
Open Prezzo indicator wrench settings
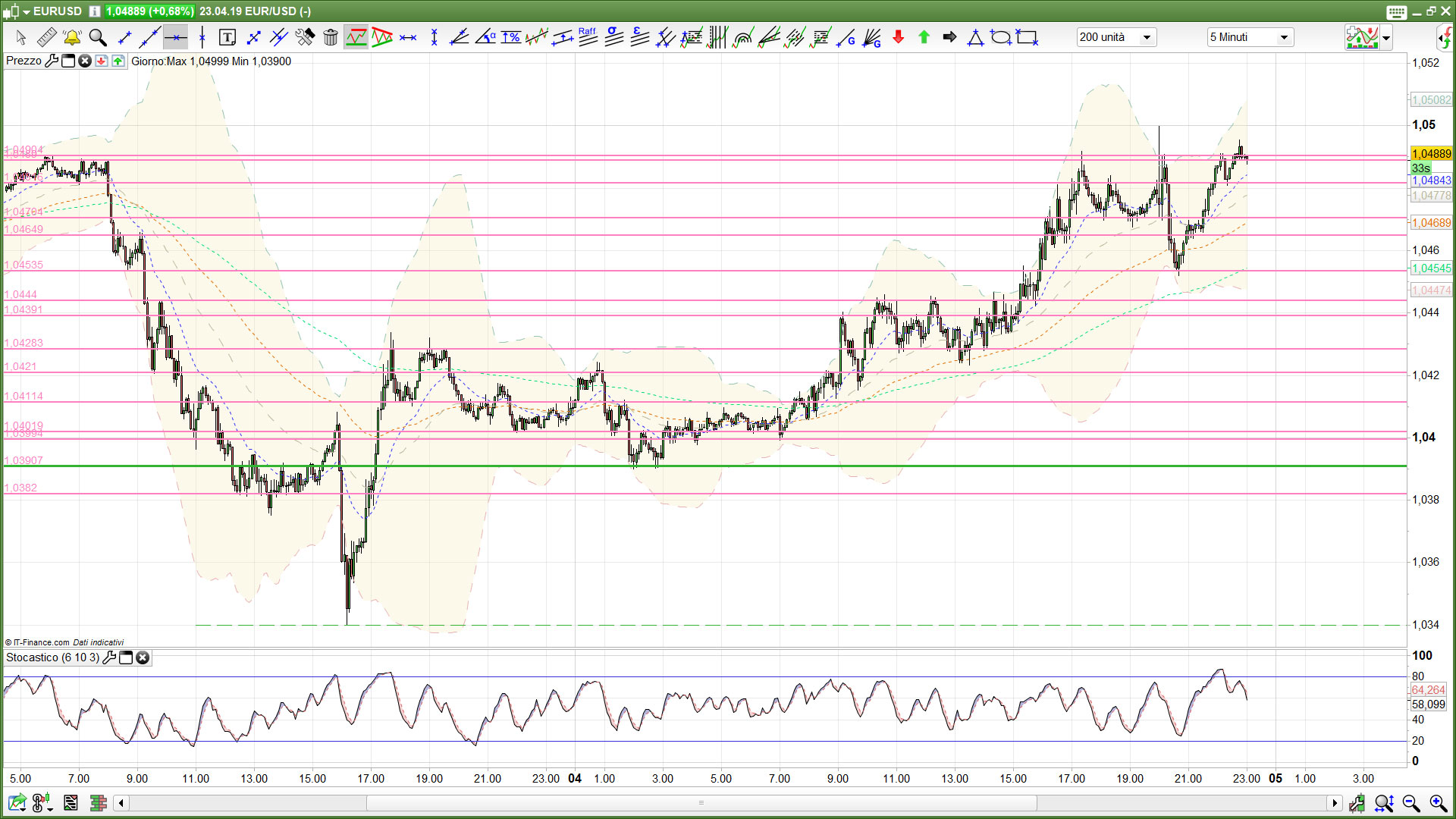tap(52, 61)
